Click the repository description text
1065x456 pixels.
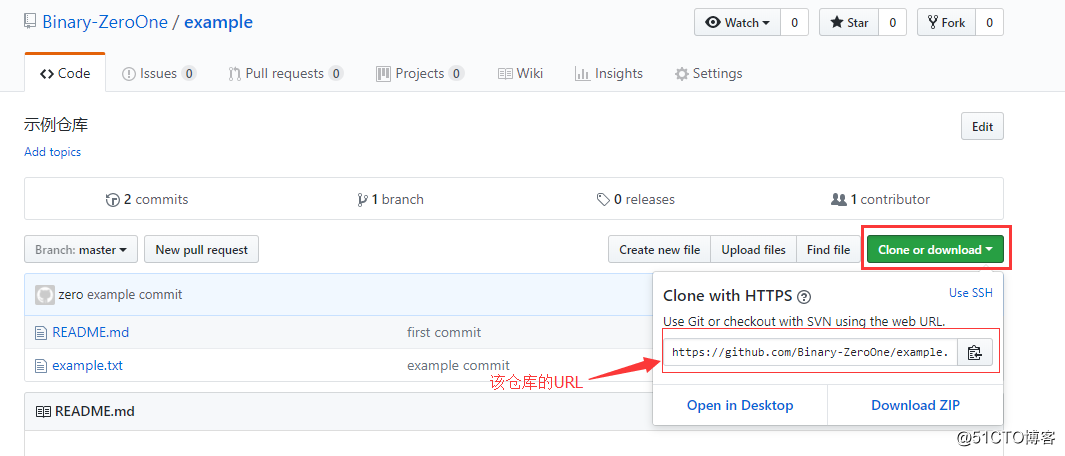(x=56, y=125)
